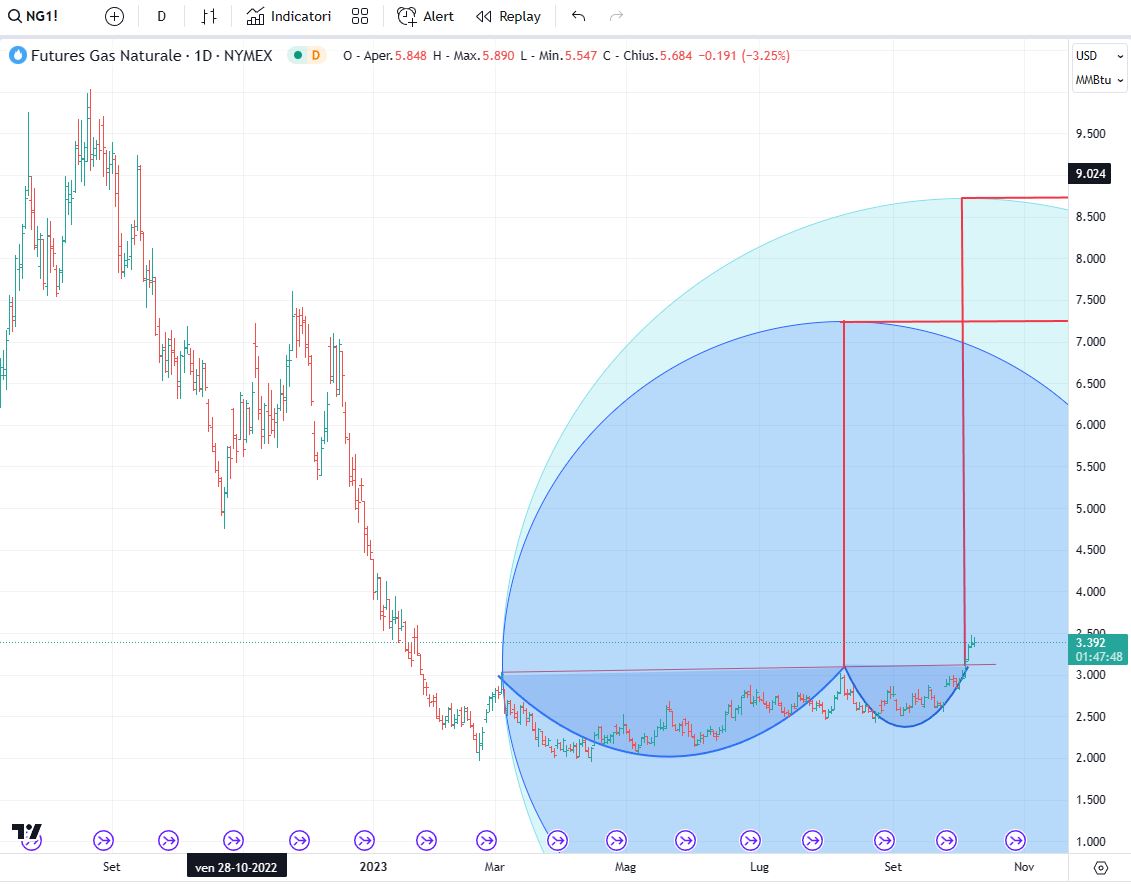Viewport: 1131px width, 885px height.
Task: Undo the last chart action
Action: point(578,16)
